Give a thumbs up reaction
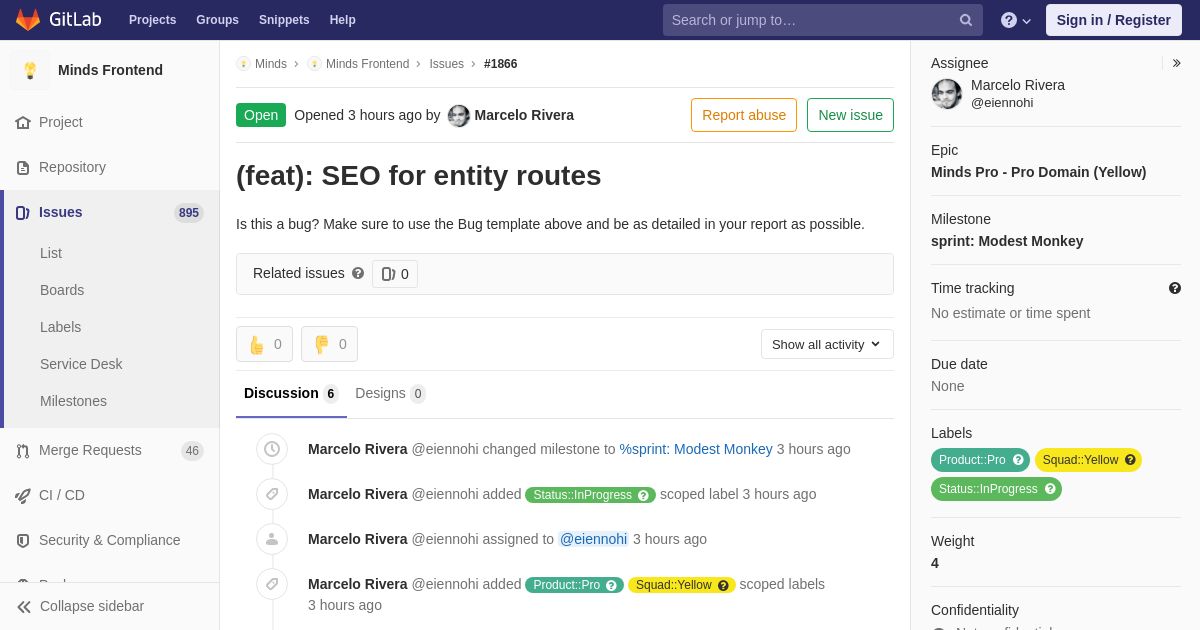The image size is (1200, 630). pos(264,344)
